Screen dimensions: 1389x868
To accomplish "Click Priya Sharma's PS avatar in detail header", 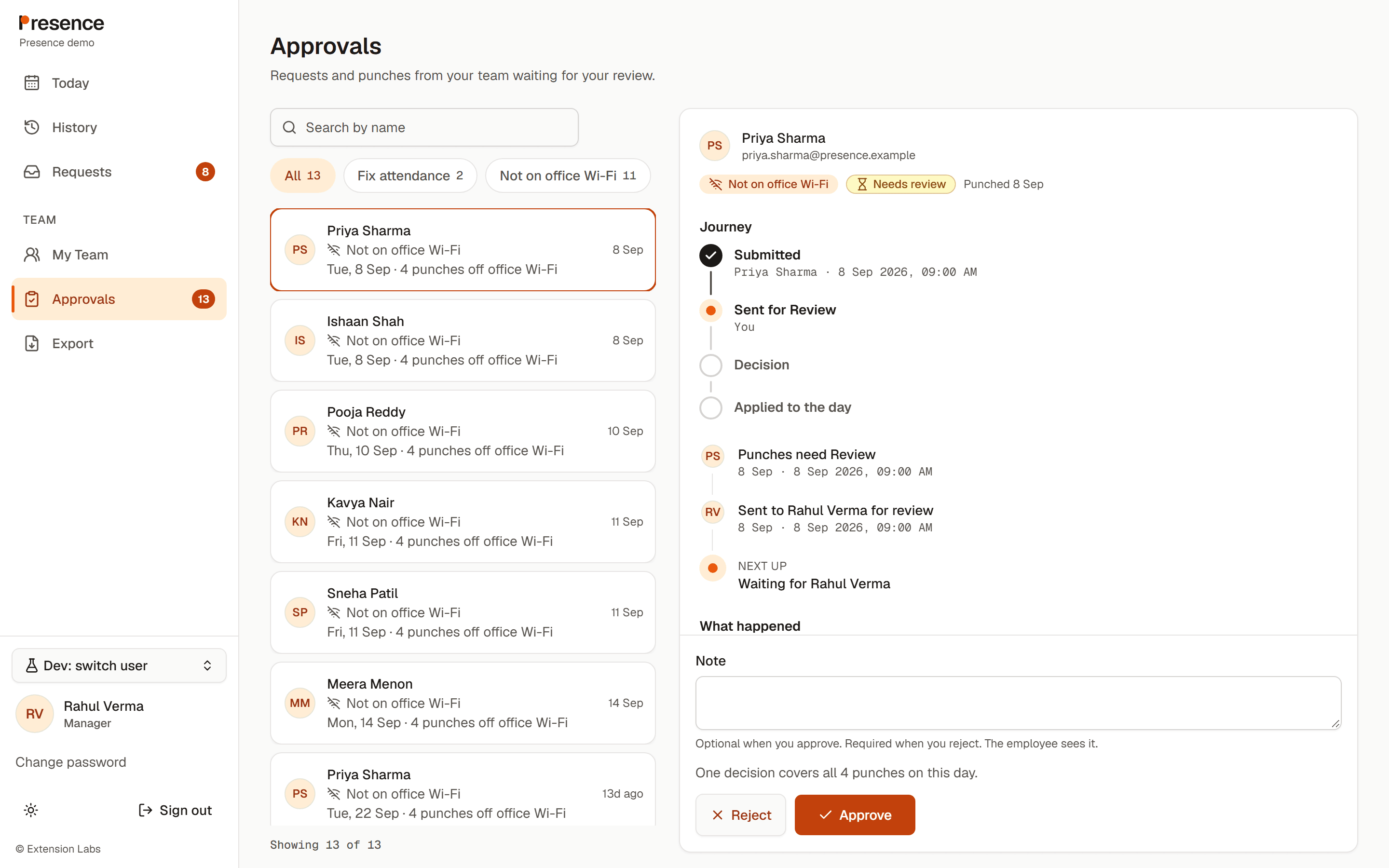I will coord(714,146).
